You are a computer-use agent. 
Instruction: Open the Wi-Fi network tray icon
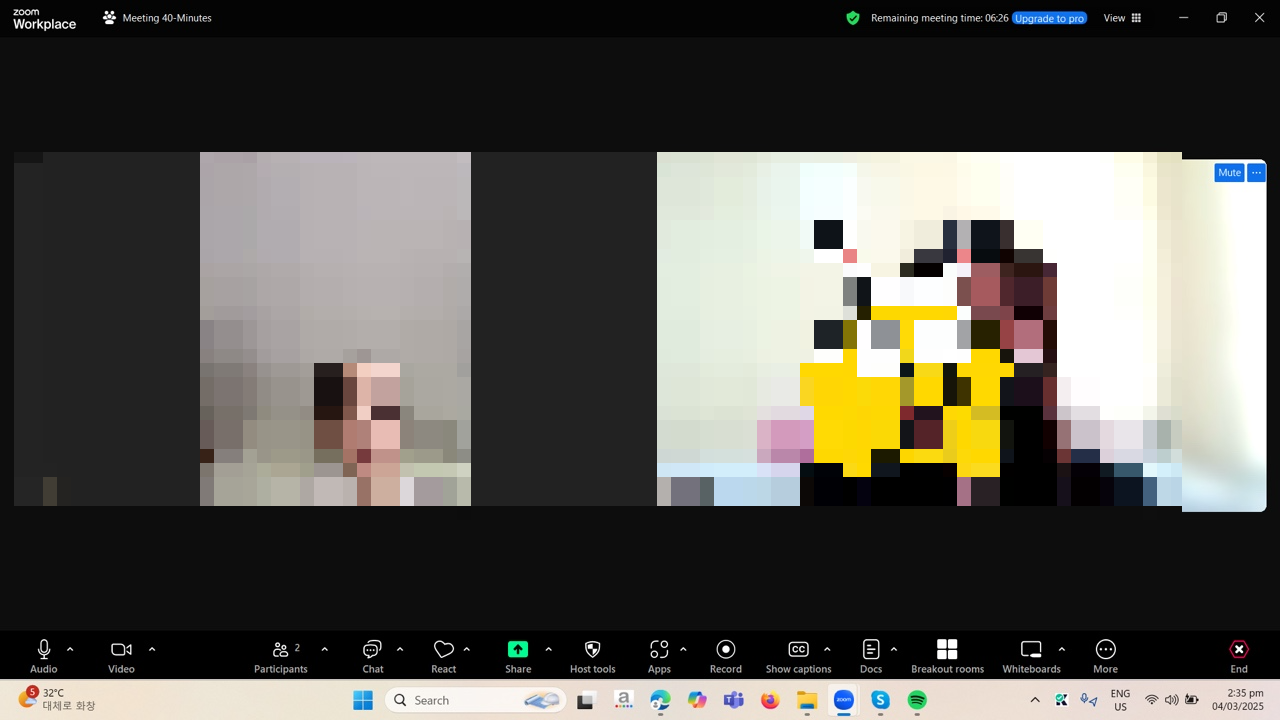(1152, 700)
